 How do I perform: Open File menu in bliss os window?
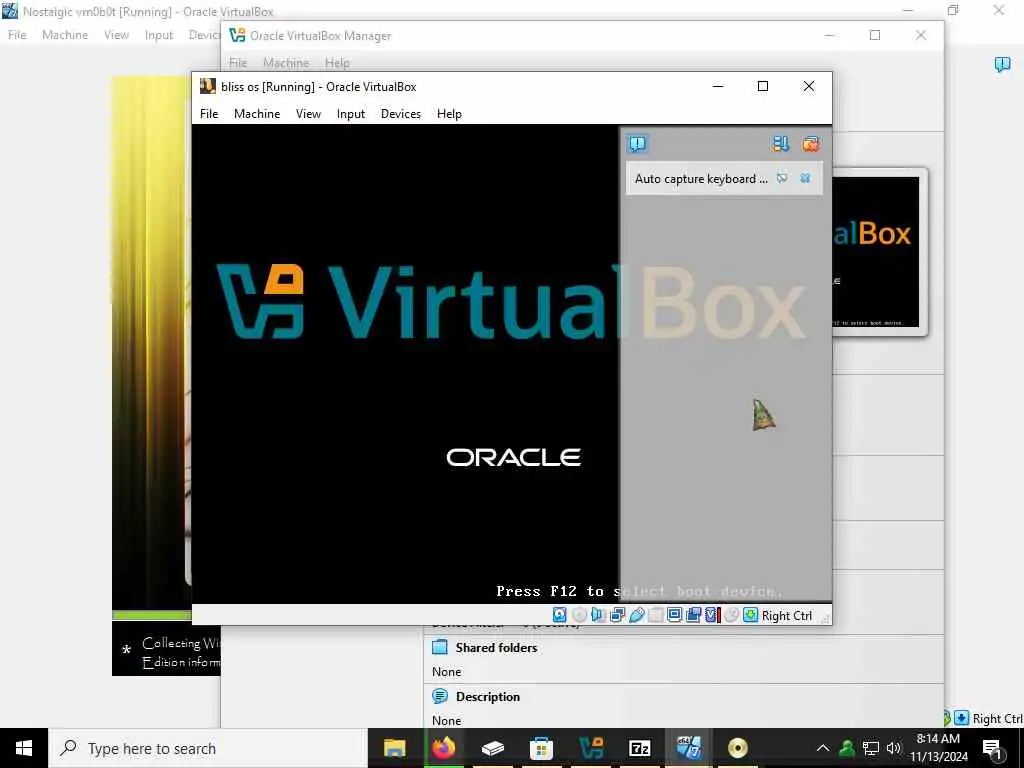coord(209,114)
